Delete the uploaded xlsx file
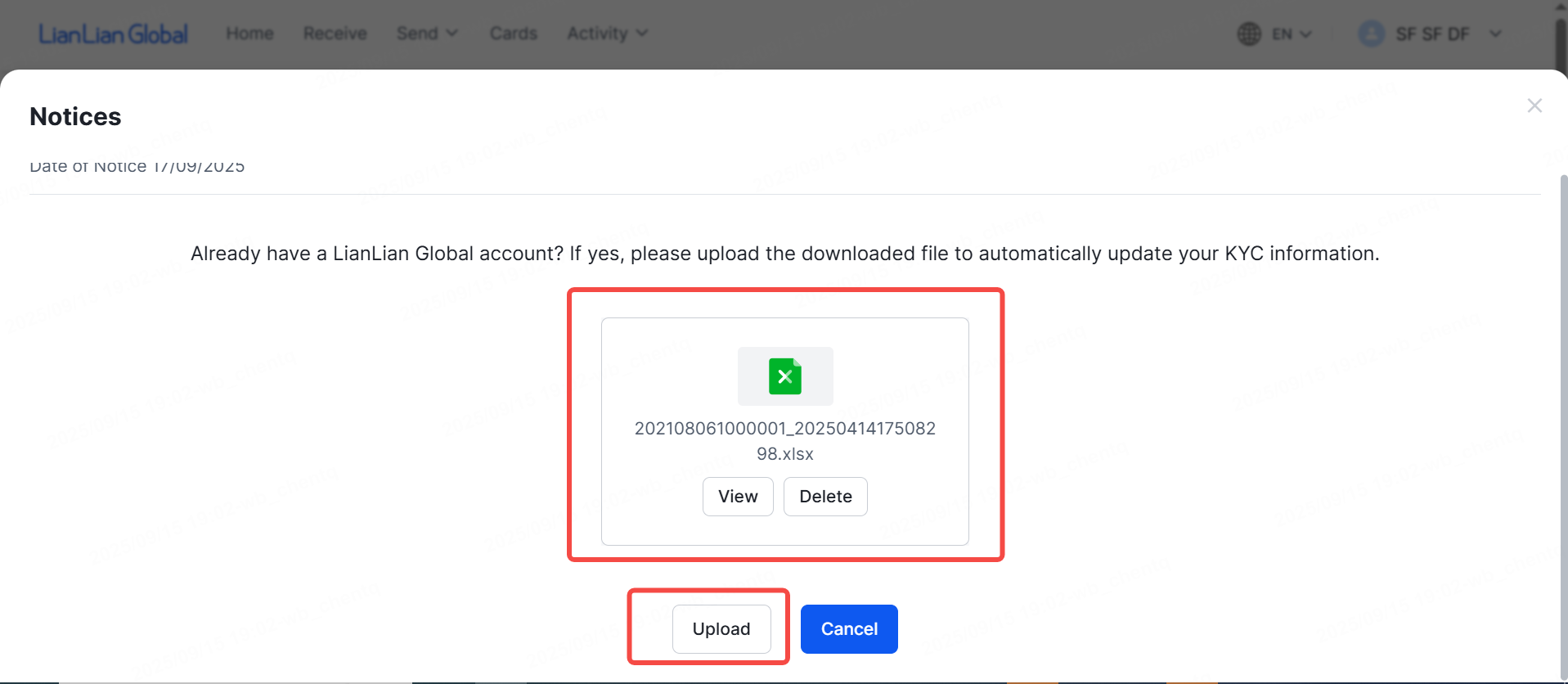 click(x=825, y=497)
